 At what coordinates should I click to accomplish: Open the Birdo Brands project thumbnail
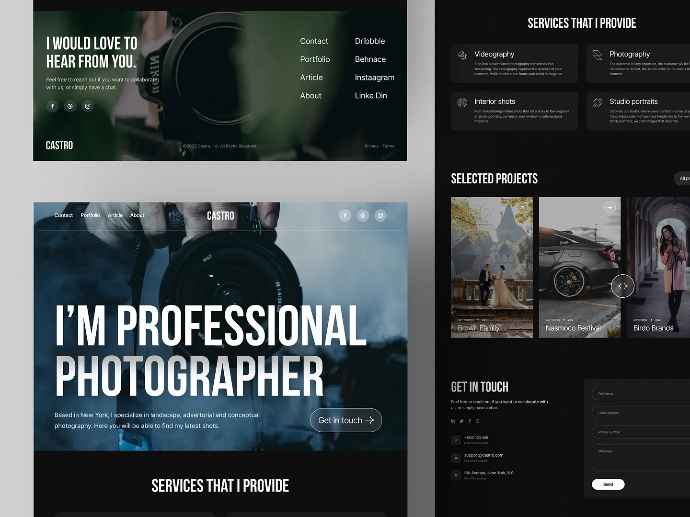tap(658, 268)
